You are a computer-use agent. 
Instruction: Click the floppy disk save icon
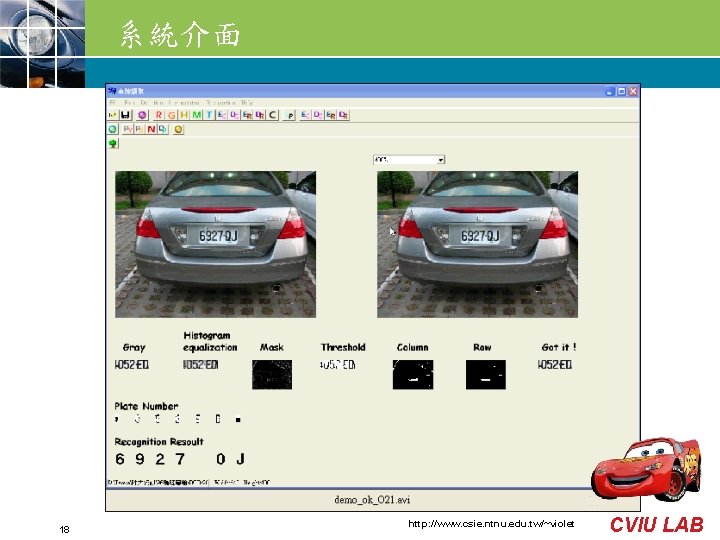point(125,115)
